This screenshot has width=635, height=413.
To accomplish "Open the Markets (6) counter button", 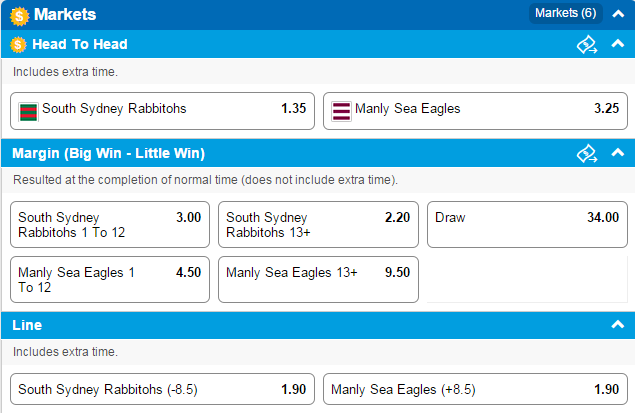I will click(x=565, y=13).
